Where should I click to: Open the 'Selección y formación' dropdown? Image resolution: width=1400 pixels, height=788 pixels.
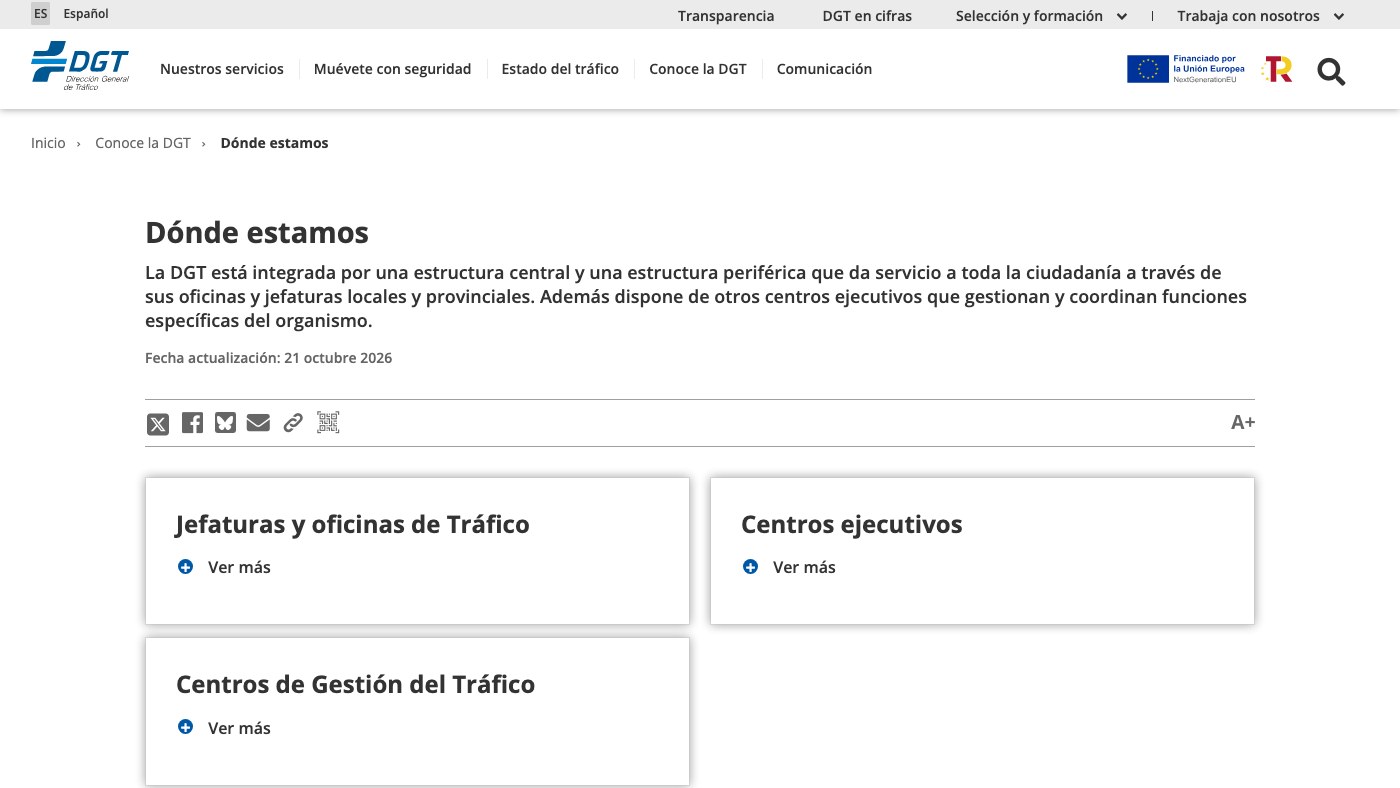click(x=1041, y=16)
